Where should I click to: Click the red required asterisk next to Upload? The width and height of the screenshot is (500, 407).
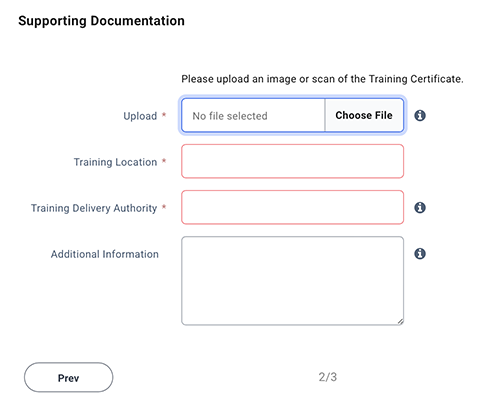point(164,115)
